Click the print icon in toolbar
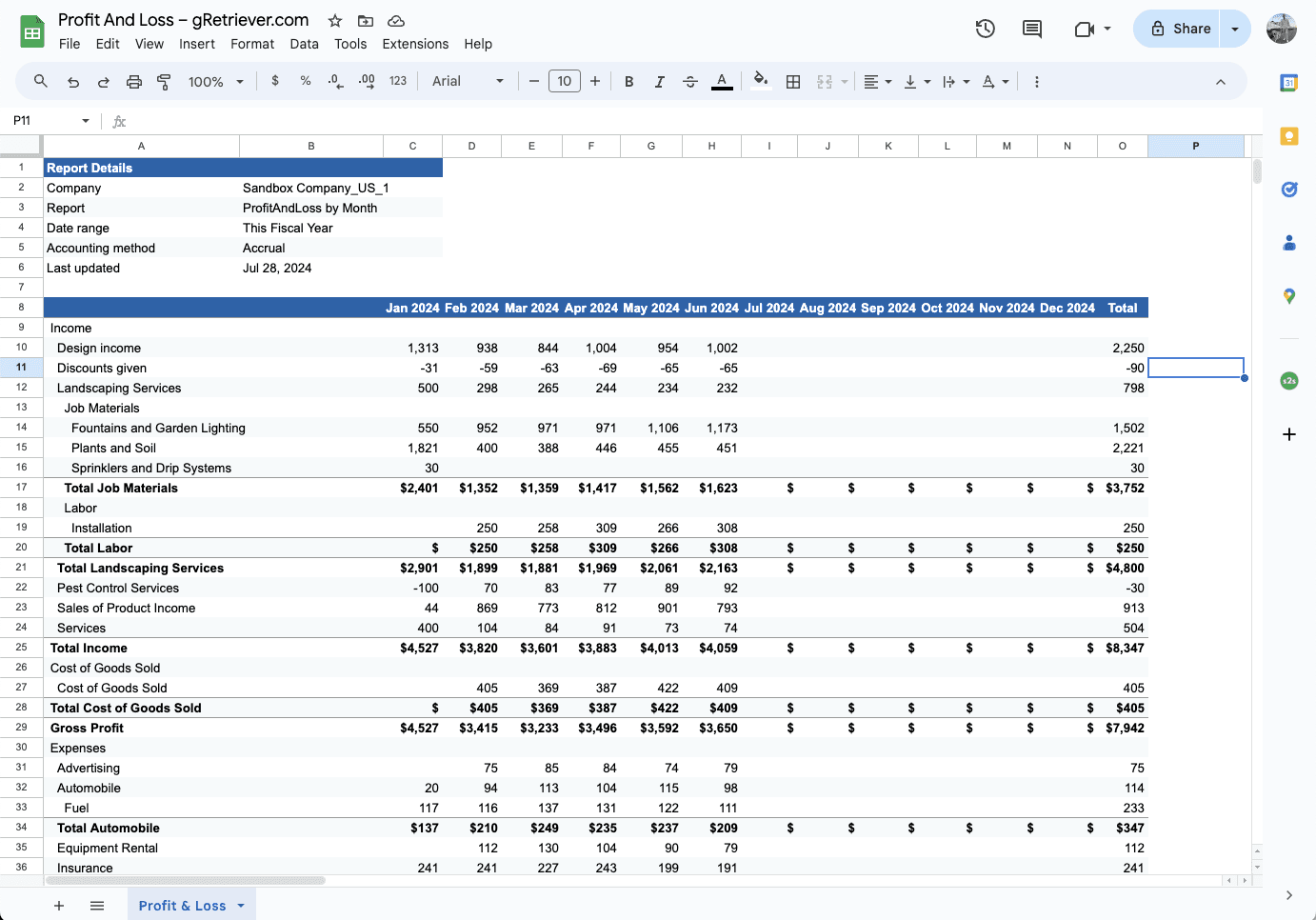 pyautogui.click(x=134, y=82)
